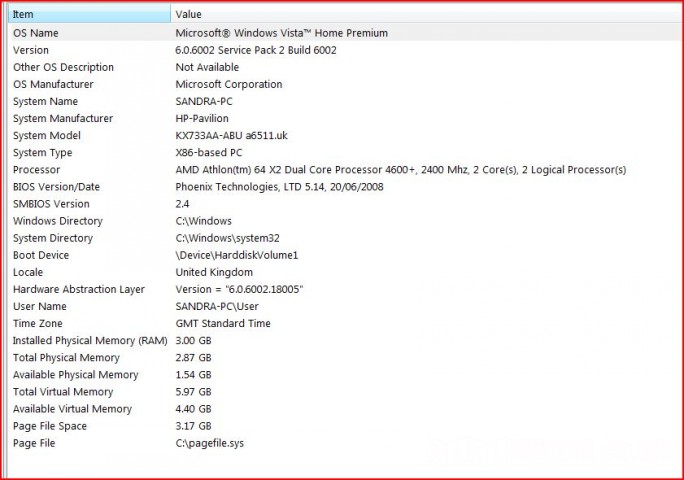Click the Version = 6.0.6002.18005 value
This screenshot has height=480, width=684.
point(239,289)
